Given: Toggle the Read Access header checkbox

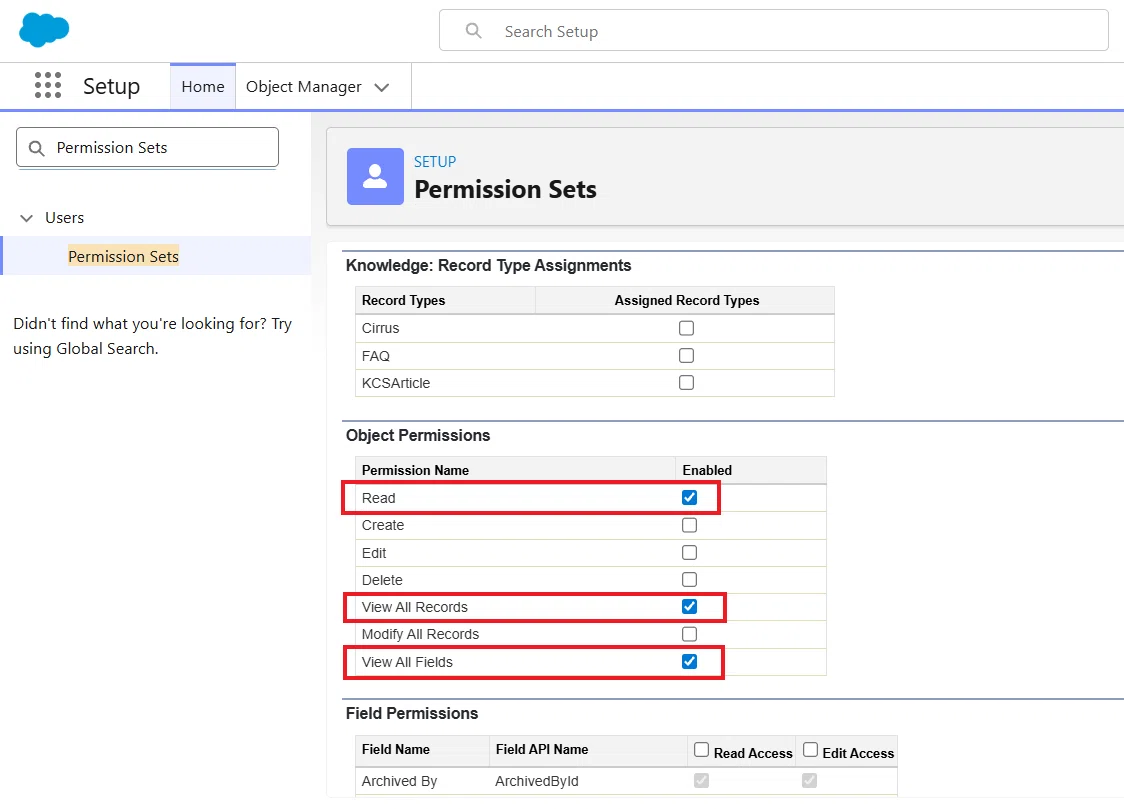Looking at the screenshot, I should 702,750.
